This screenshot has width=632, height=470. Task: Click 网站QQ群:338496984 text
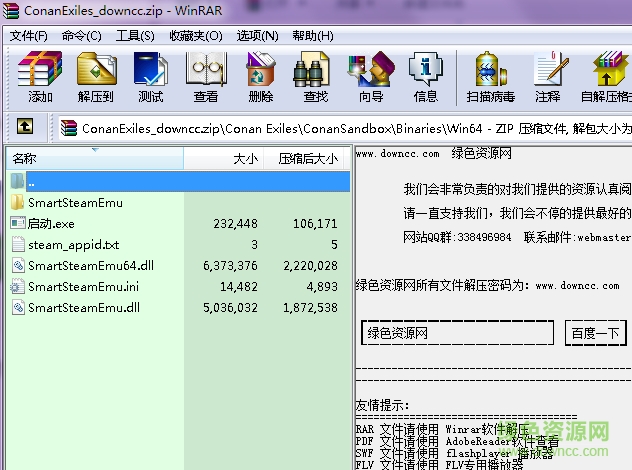pos(457,237)
